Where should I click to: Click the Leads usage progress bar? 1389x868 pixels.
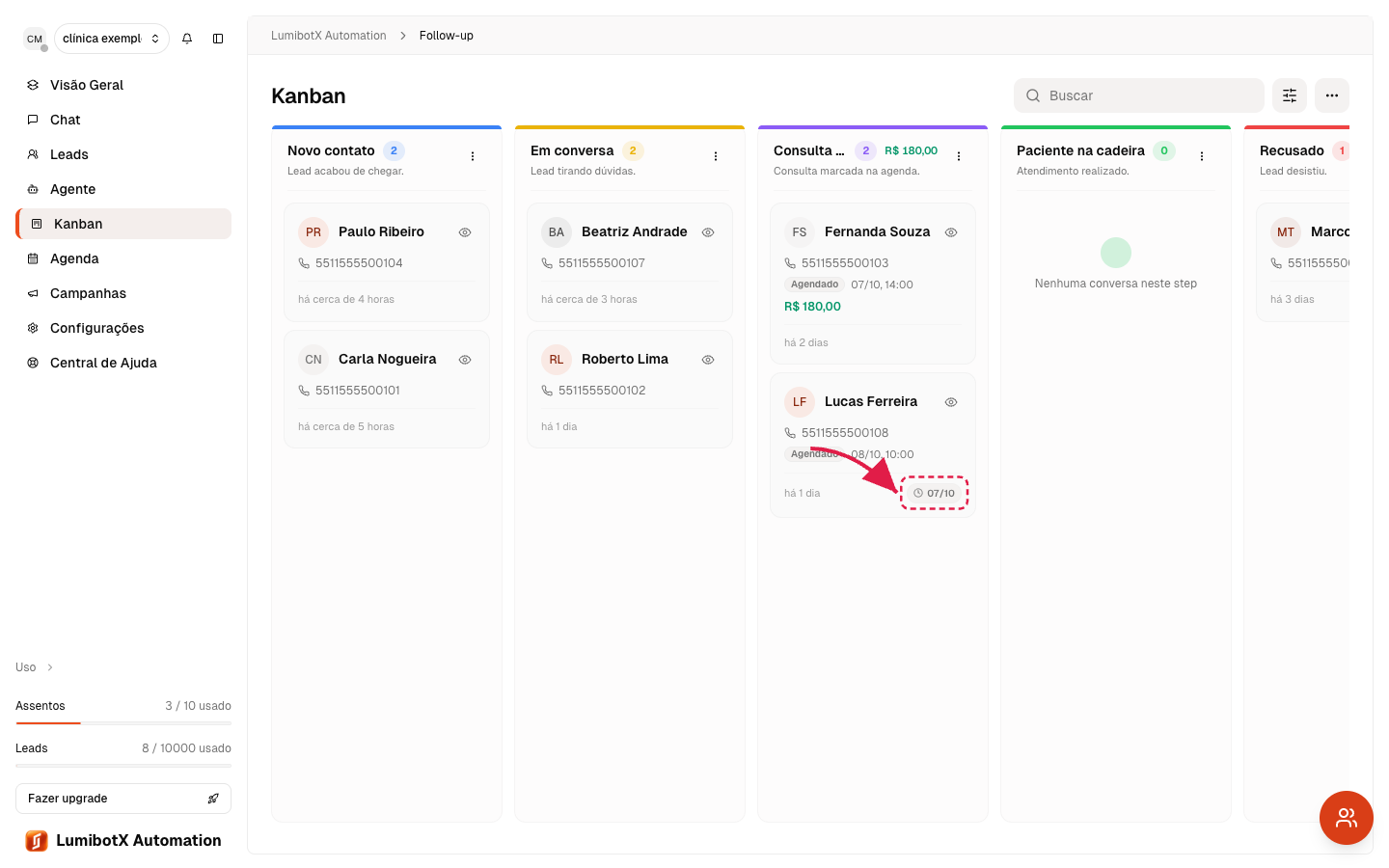point(123,766)
